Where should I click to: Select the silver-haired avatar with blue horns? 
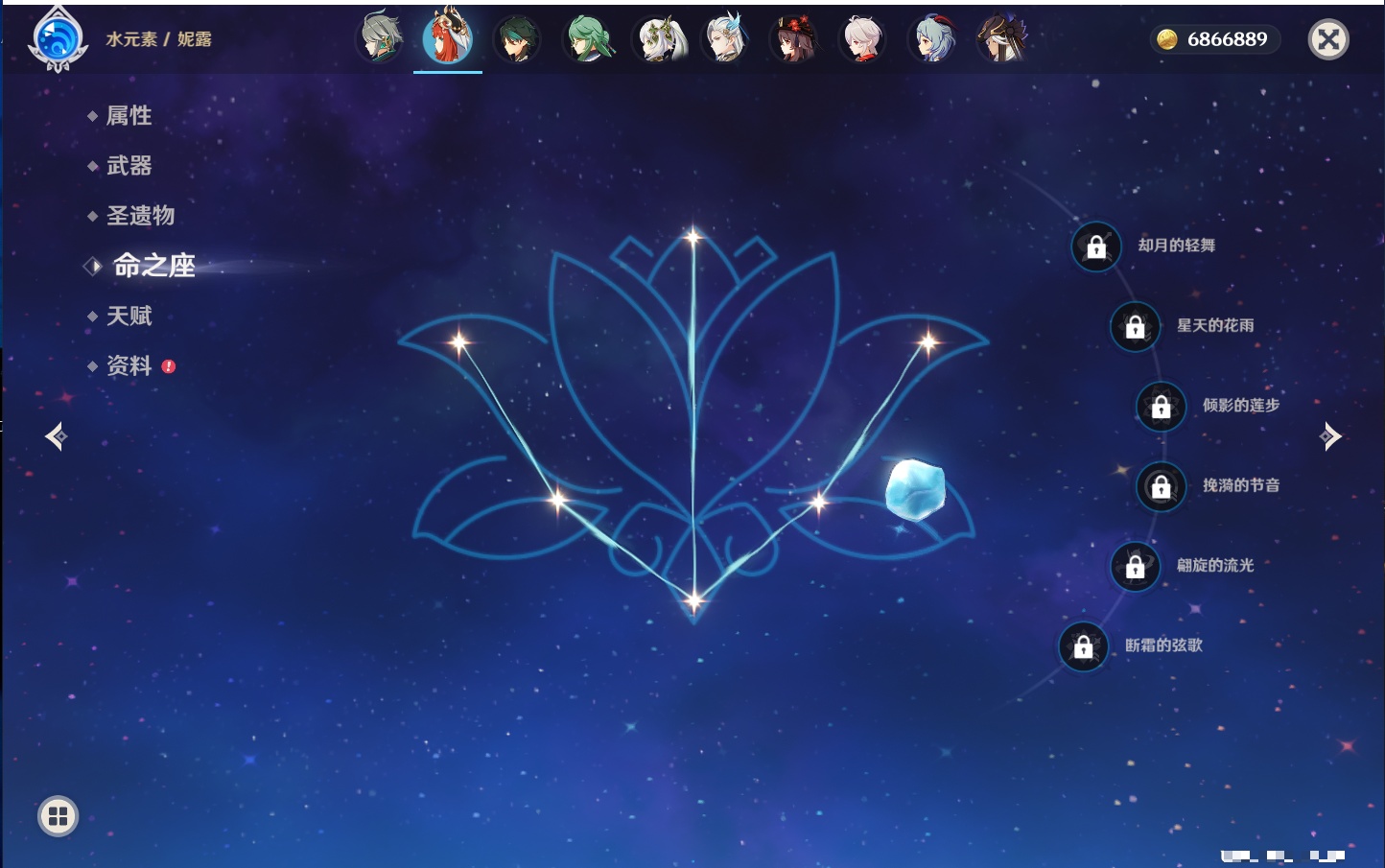point(726,39)
